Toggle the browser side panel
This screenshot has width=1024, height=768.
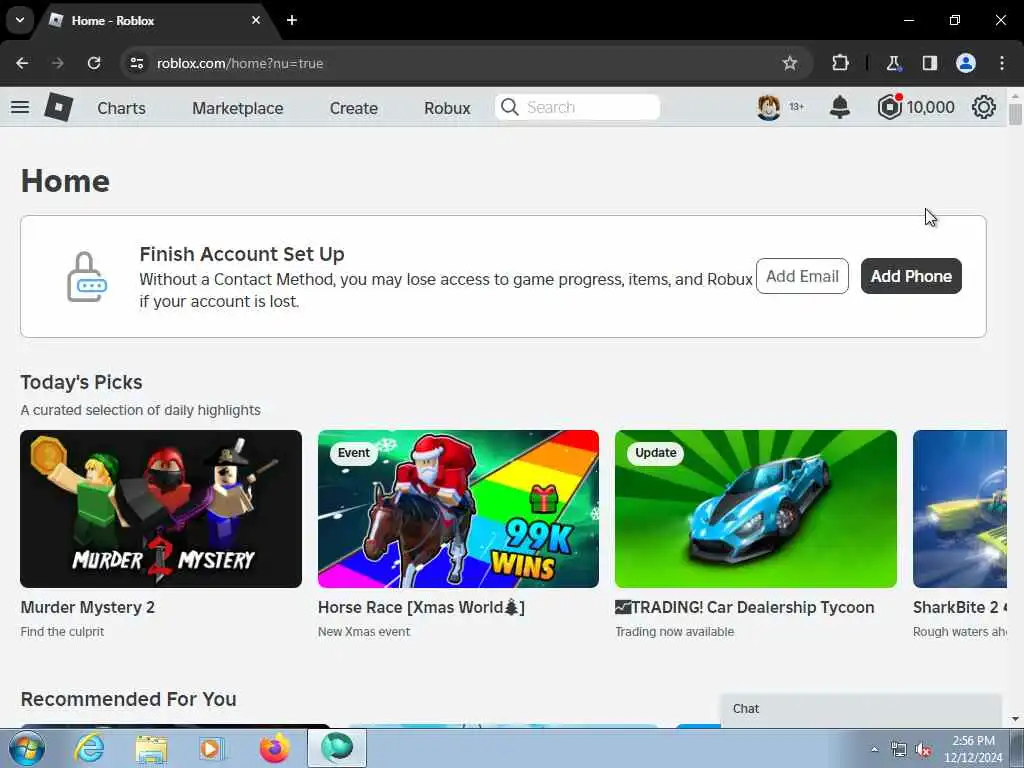click(929, 63)
